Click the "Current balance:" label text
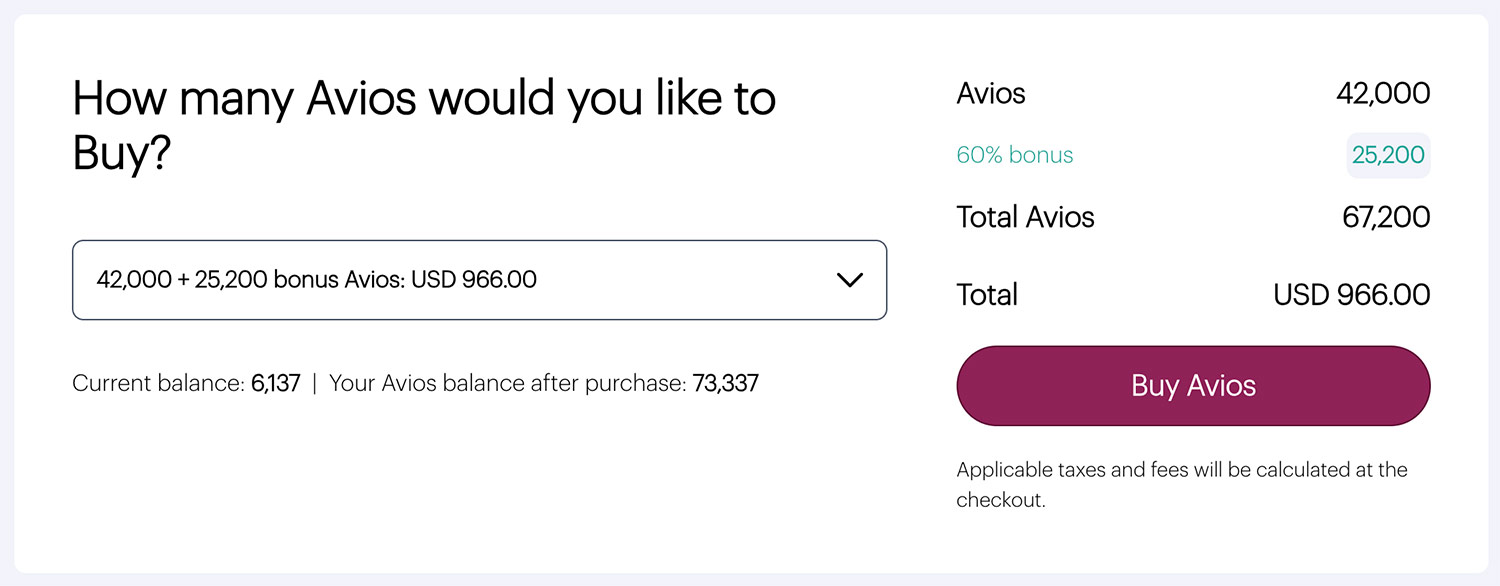 [x=158, y=383]
